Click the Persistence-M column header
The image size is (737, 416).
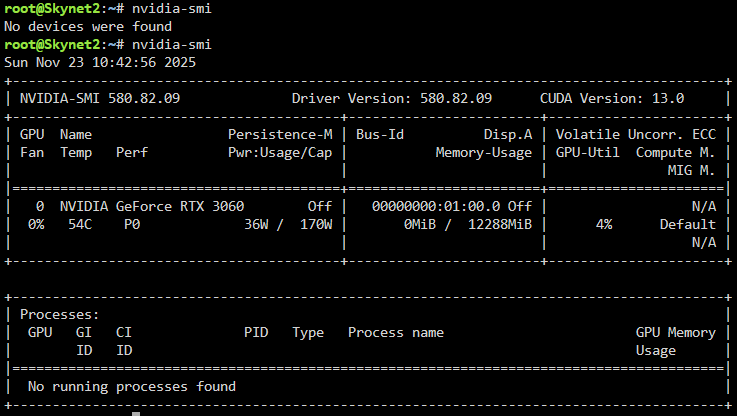tap(280, 134)
